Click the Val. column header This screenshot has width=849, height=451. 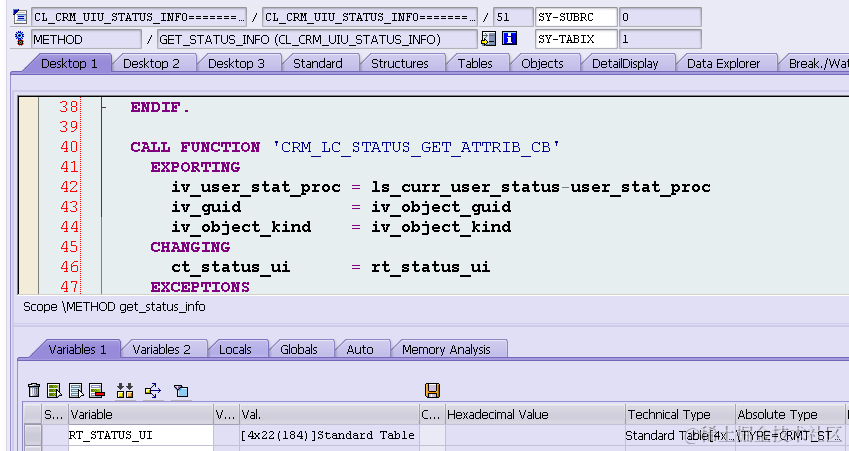329,415
